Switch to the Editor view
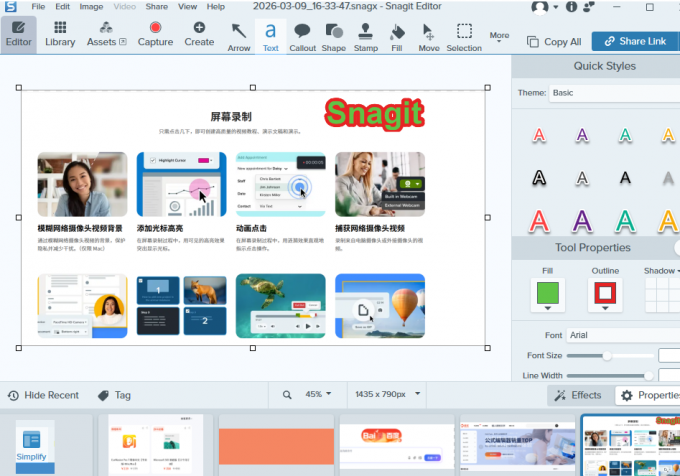This screenshot has height=476, width=680. pyautogui.click(x=19, y=34)
